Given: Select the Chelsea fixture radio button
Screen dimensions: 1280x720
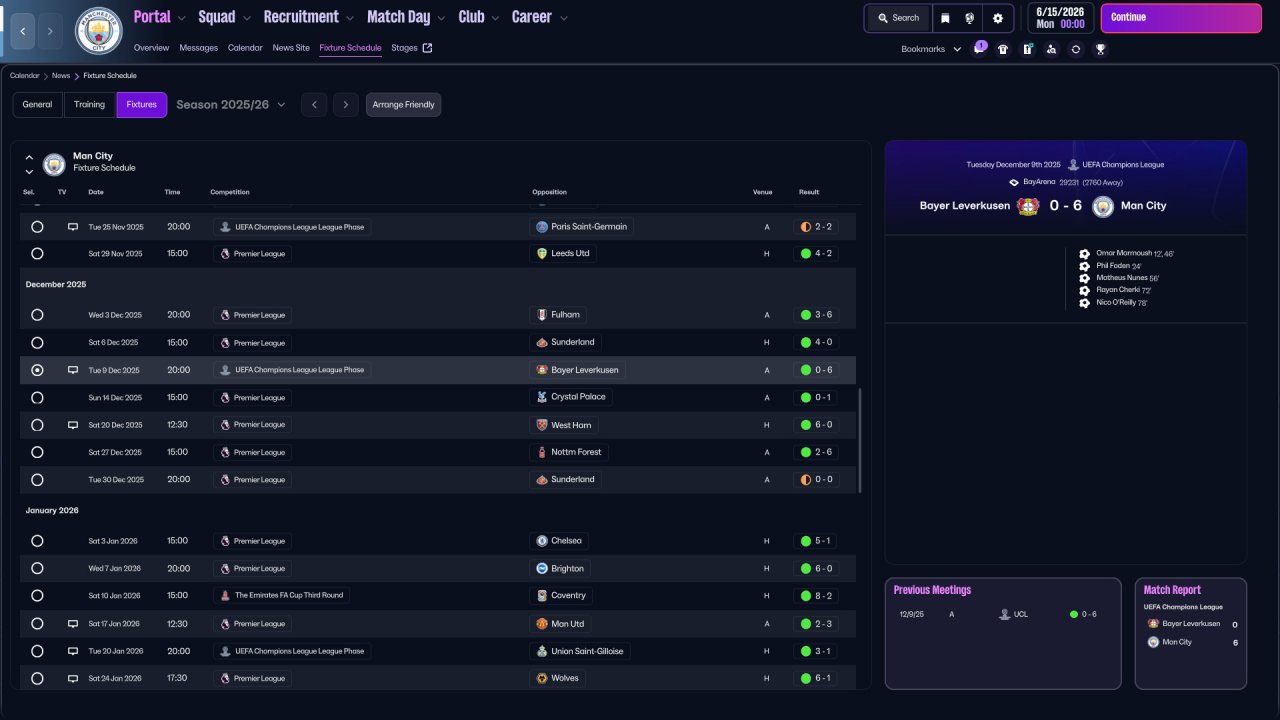Looking at the screenshot, I should point(37,541).
